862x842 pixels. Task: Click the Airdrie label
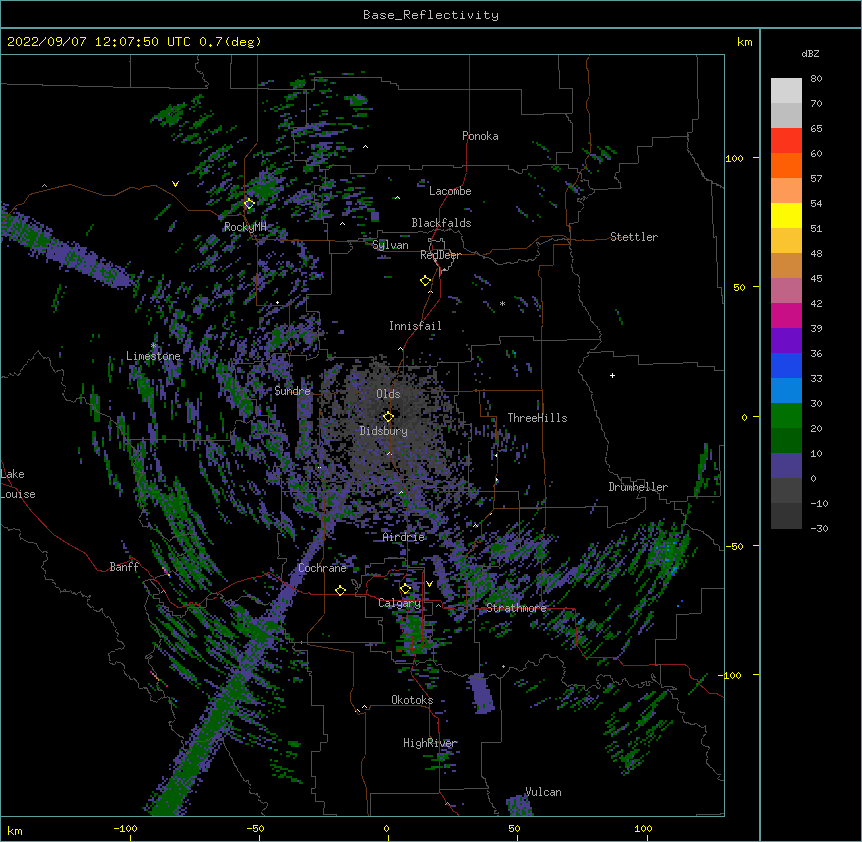tap(404, 537)
